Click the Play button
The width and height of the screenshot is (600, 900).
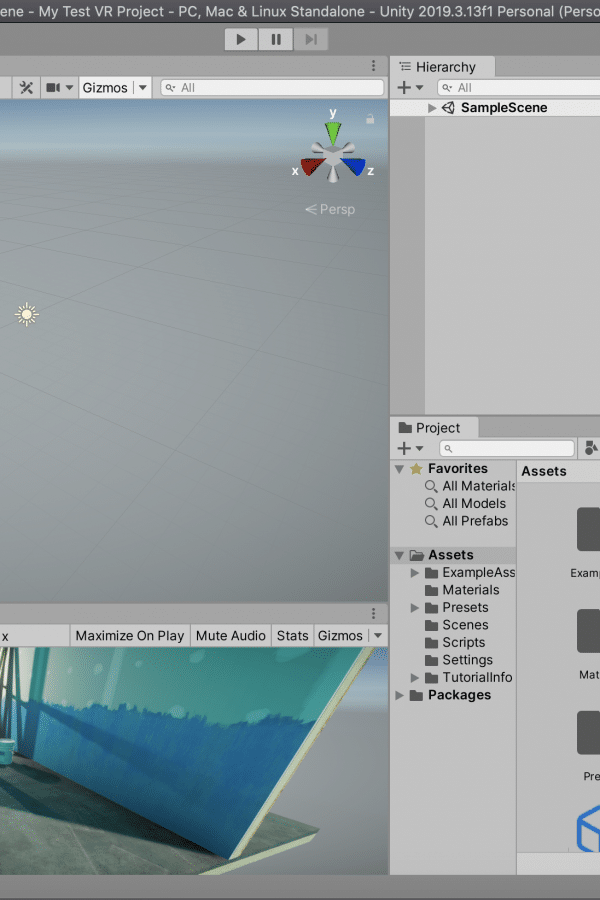tap(241, 39)
